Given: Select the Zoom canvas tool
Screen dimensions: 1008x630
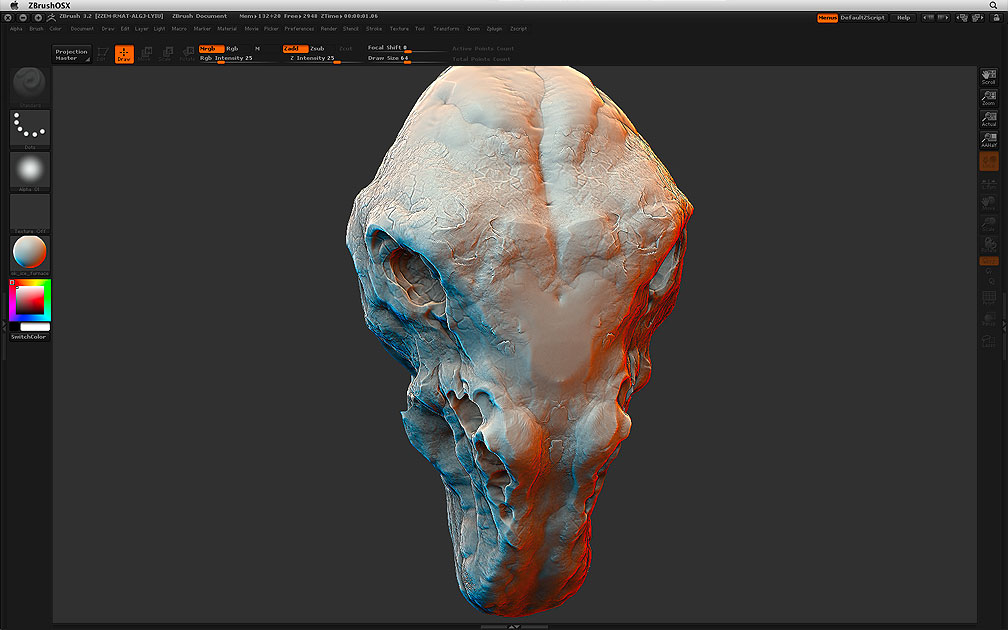Looking at the screenshot, I should pos(989,98).
